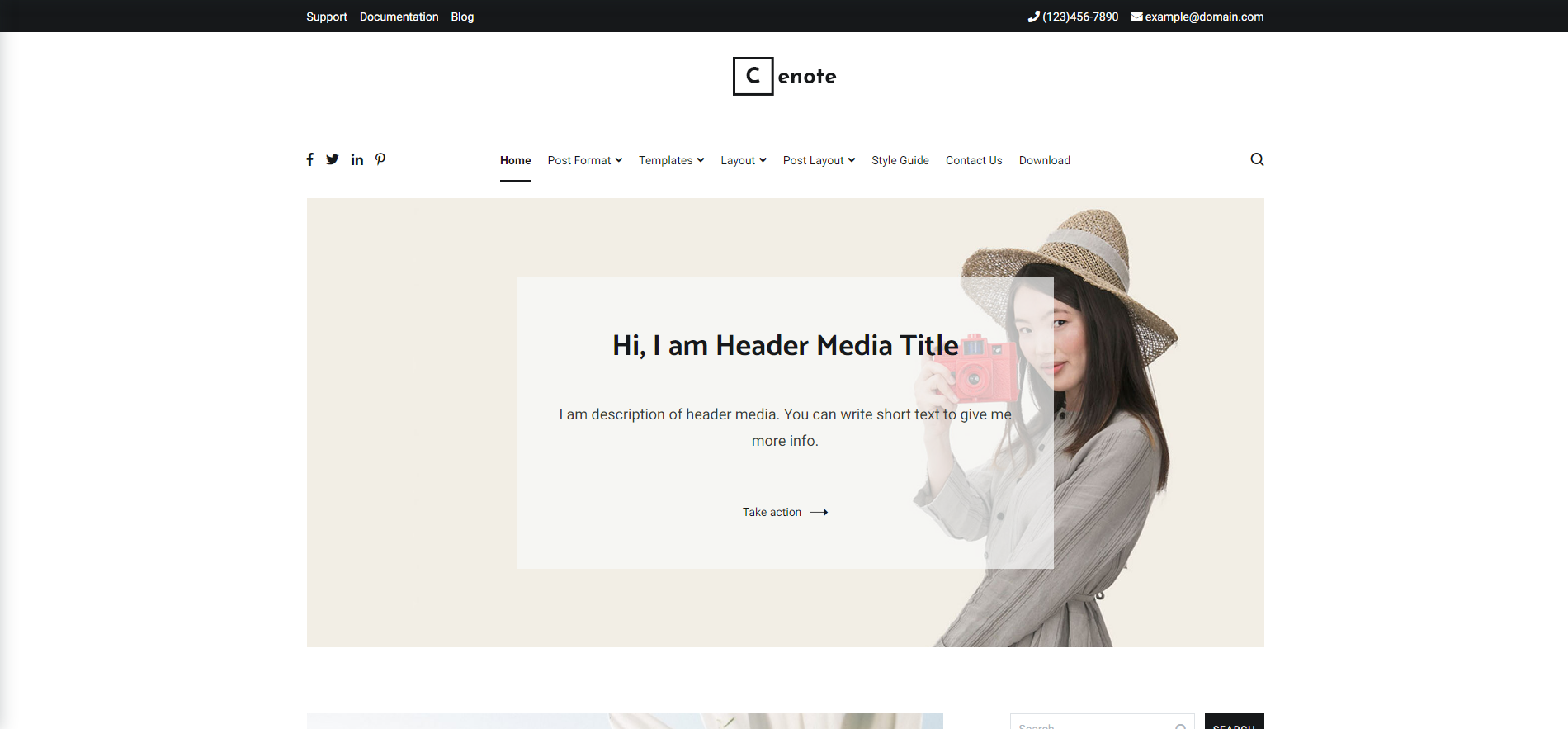1568x729 pixels.
Task: Visit the Blog link in top bar
Action: click(462, 17)
